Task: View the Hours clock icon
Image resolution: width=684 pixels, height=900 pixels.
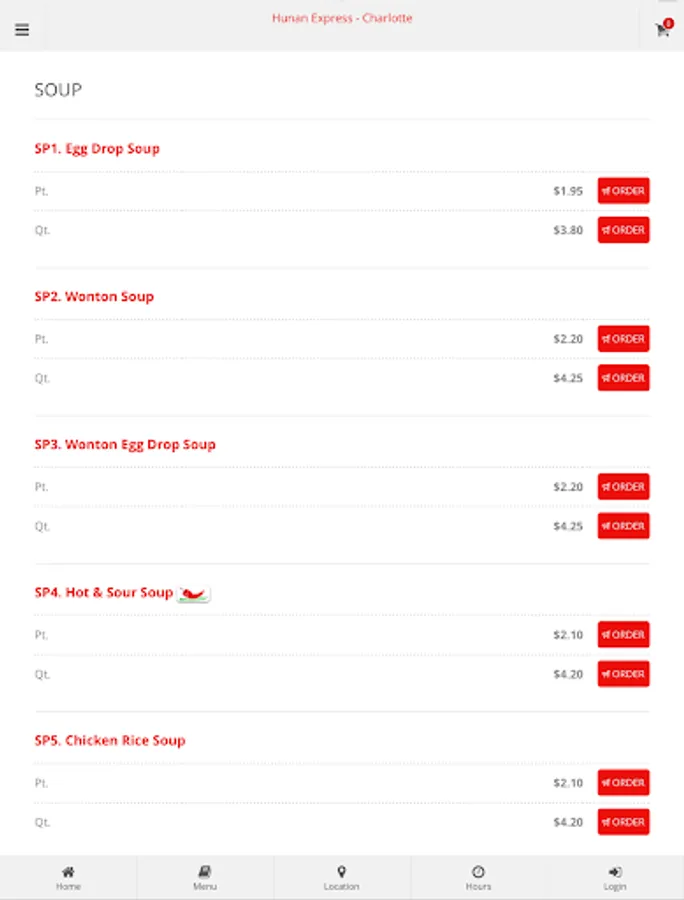Action: 478,872
